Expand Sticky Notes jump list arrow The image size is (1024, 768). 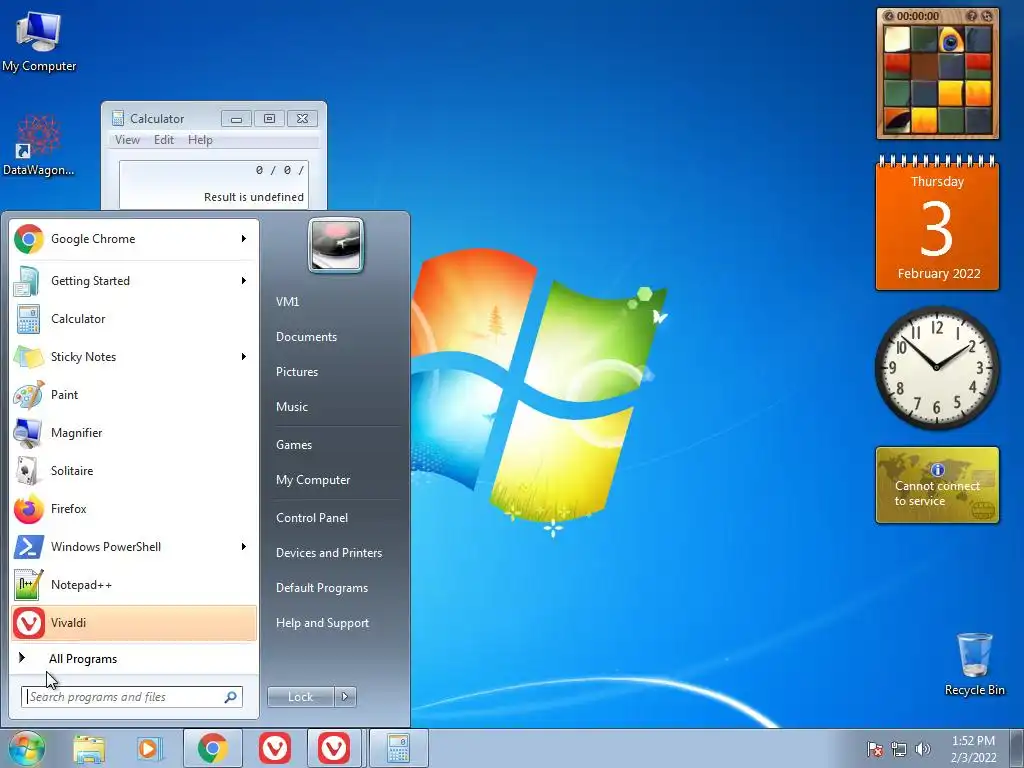pos(244,357)
